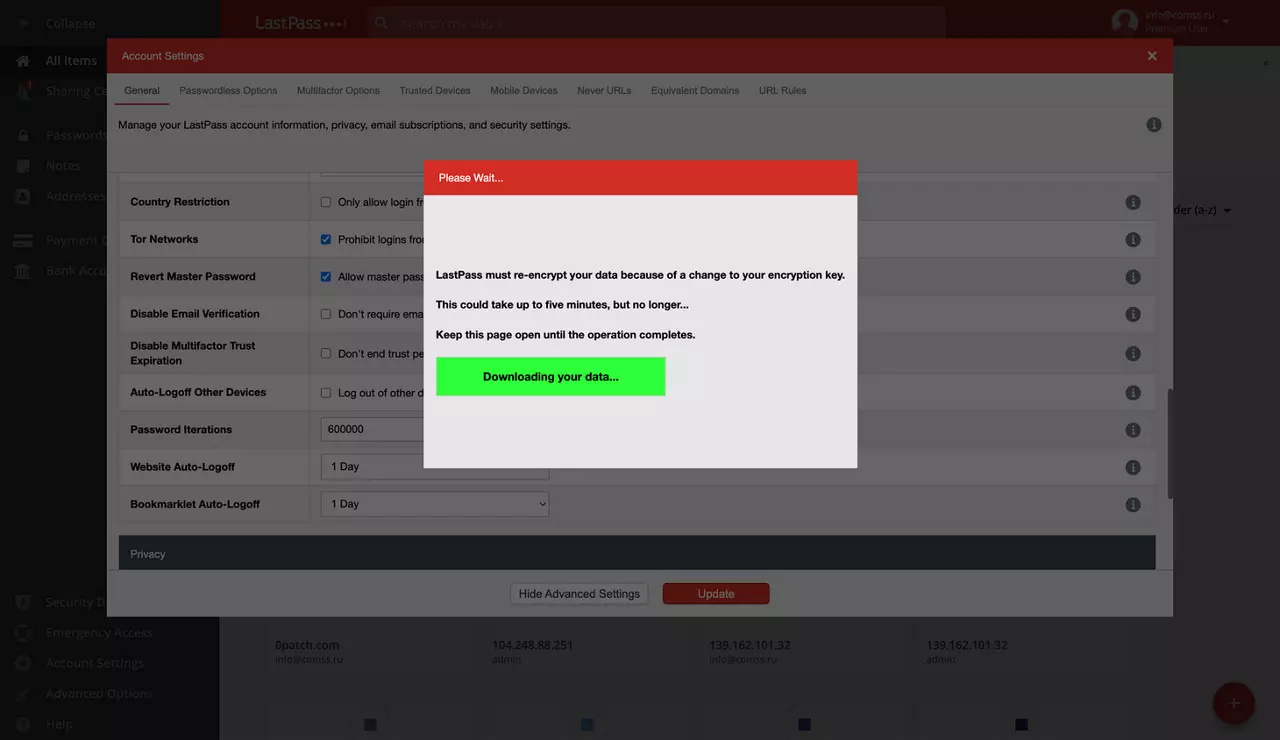The width and height of the screenshot is (1280, 740).
Task: Show info for Auto-Logoff Other Devices
Action: tap(1133, 393)
